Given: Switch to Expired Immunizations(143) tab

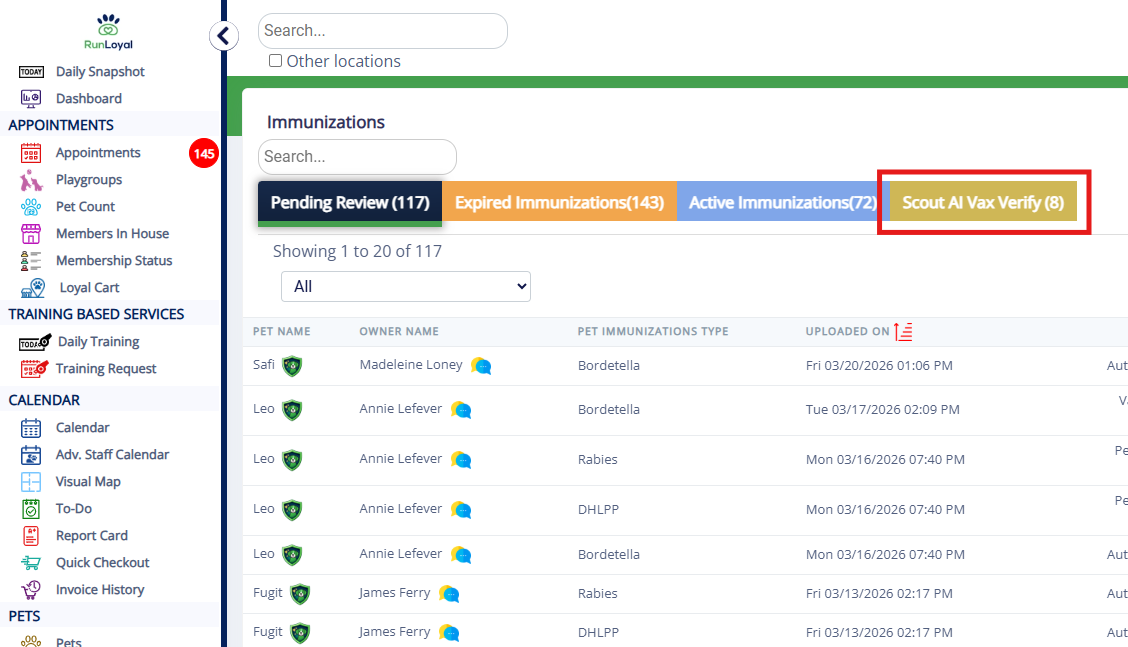Looking at the screenshot, I should coord(559,203).
